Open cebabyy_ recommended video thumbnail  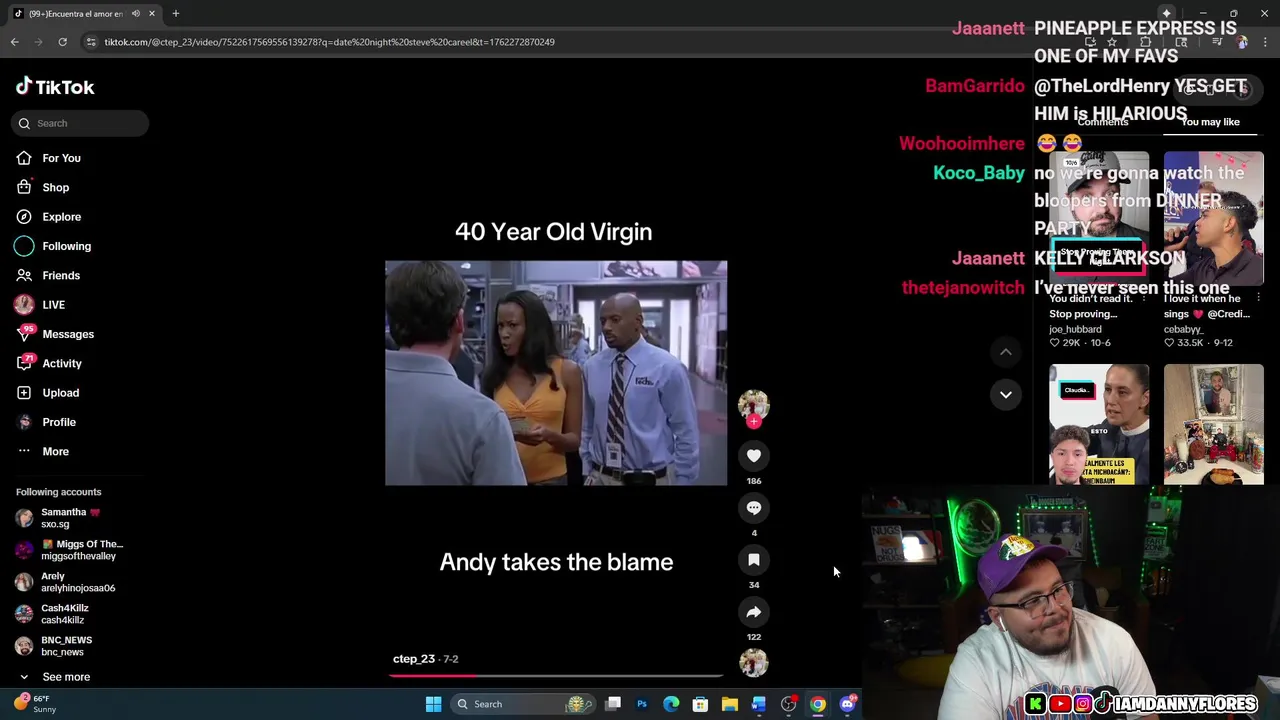(x=1213, y=218)
